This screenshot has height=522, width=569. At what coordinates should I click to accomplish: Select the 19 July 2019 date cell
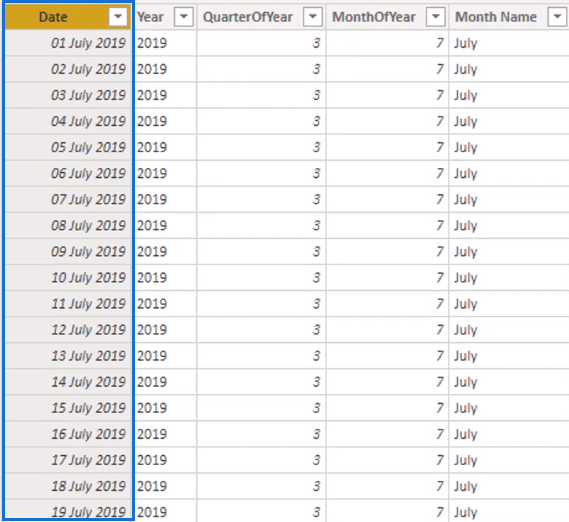coord(68,510)
